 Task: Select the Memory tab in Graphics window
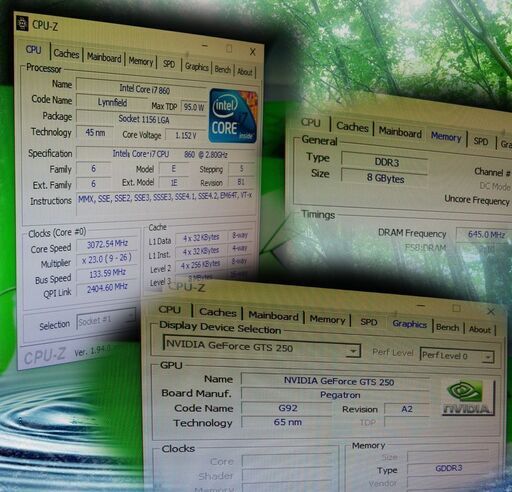tap(327, 319)
